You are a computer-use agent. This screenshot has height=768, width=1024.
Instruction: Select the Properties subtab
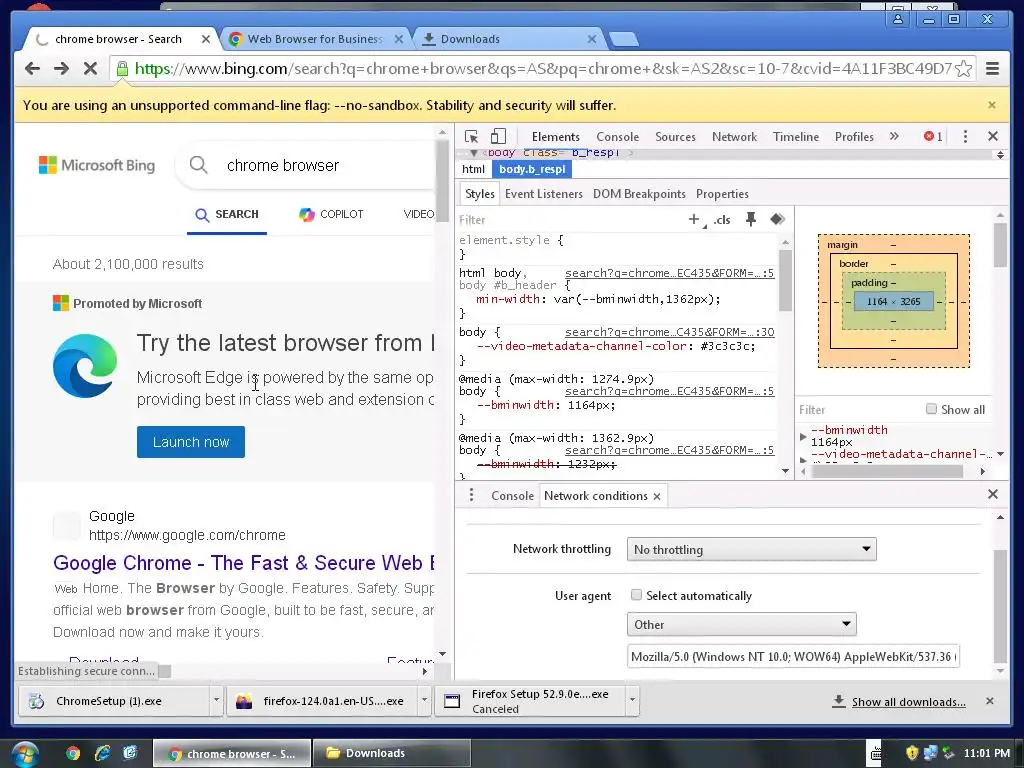[722, 194]
